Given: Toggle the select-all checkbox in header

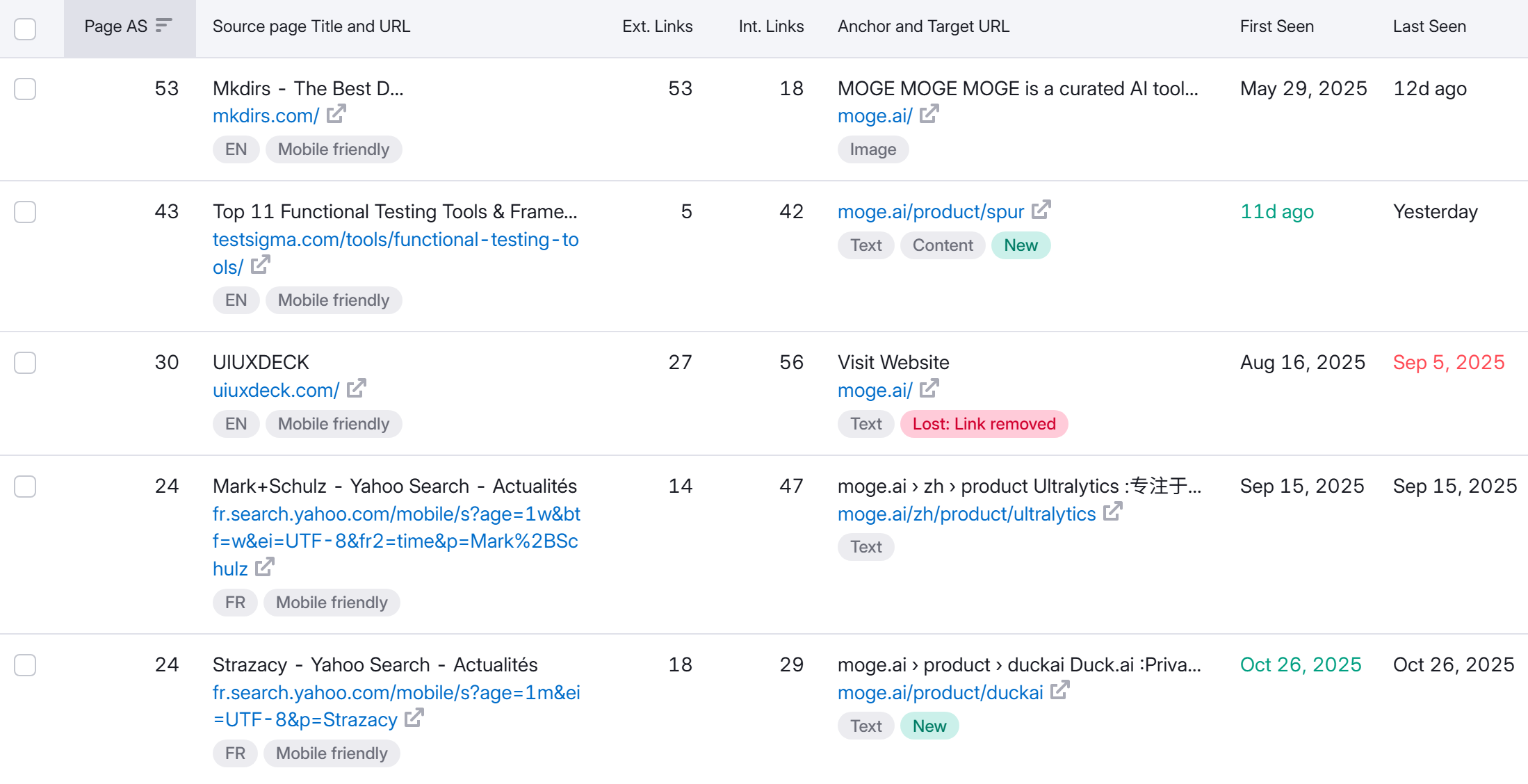Looking at the screenshot, I should 25,28.
